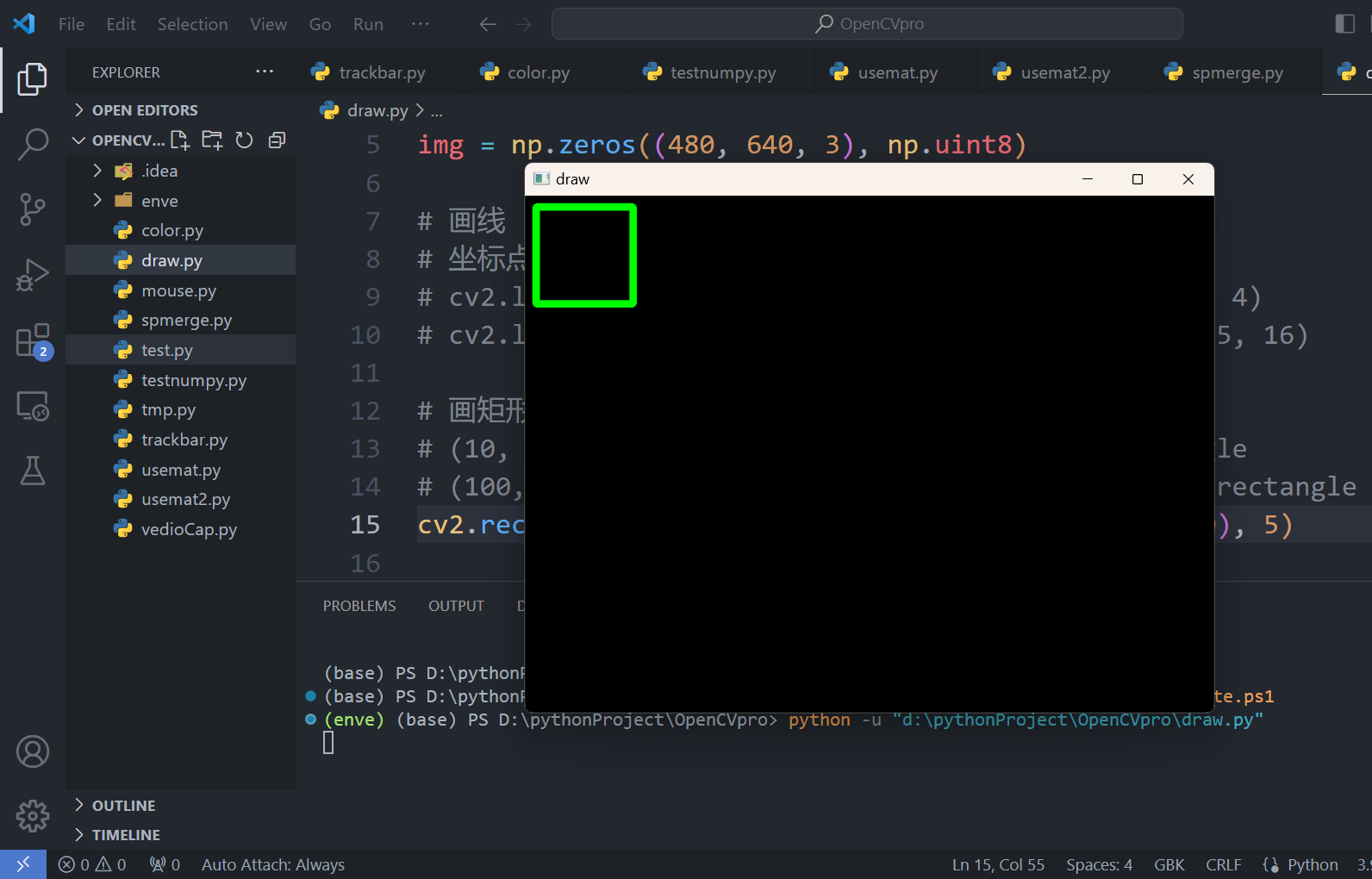Click the VS Code logo icon
The image size is (1372, 879).
pyautogui.click(x=24, y=24)
